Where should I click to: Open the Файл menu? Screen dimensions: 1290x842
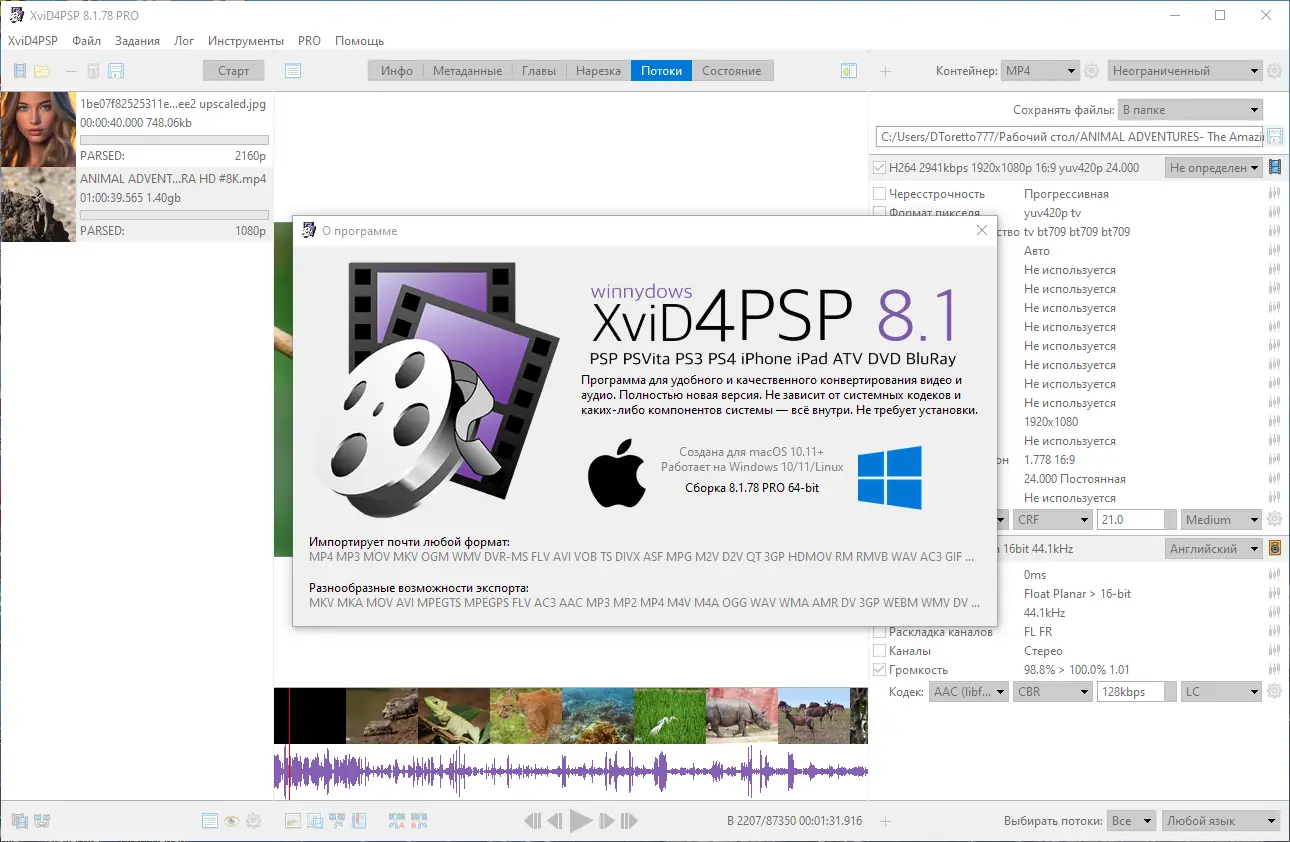[86, 41]
